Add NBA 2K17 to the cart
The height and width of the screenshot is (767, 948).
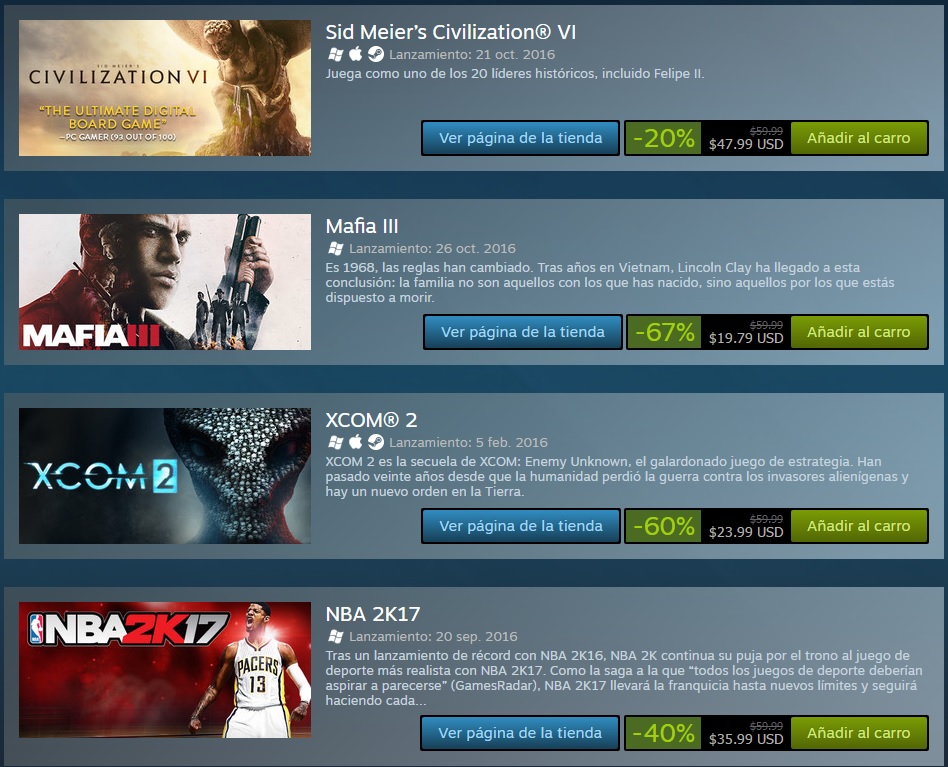tap(859, 733)
